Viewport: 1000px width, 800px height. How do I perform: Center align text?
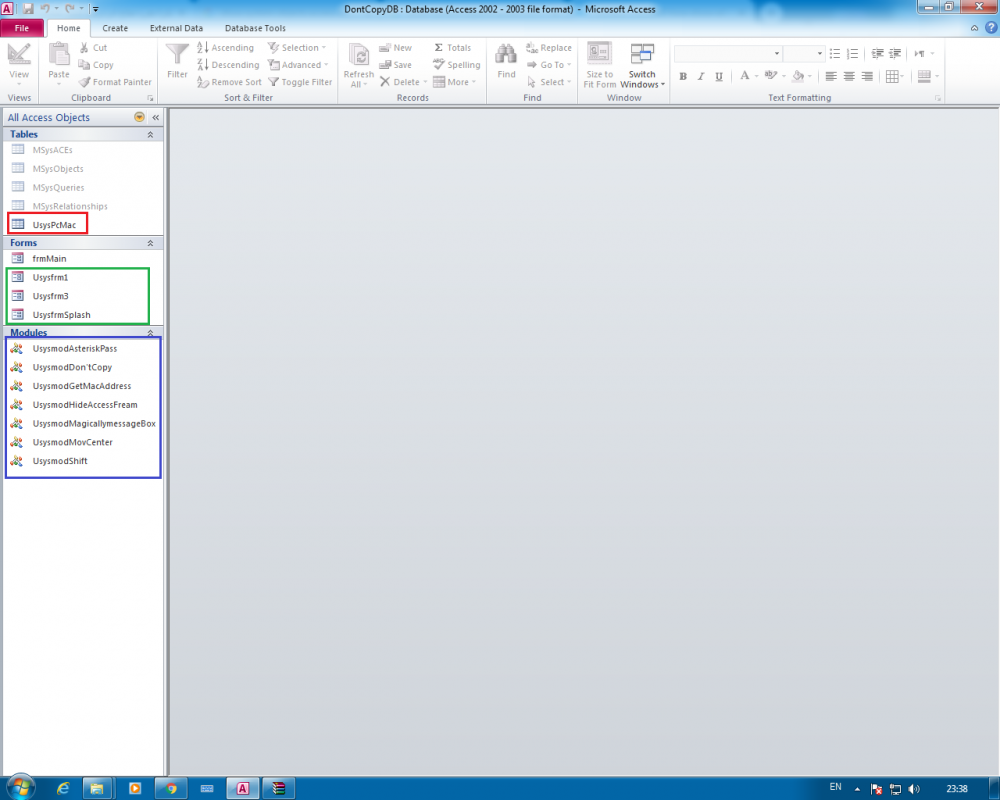point(849,77)
